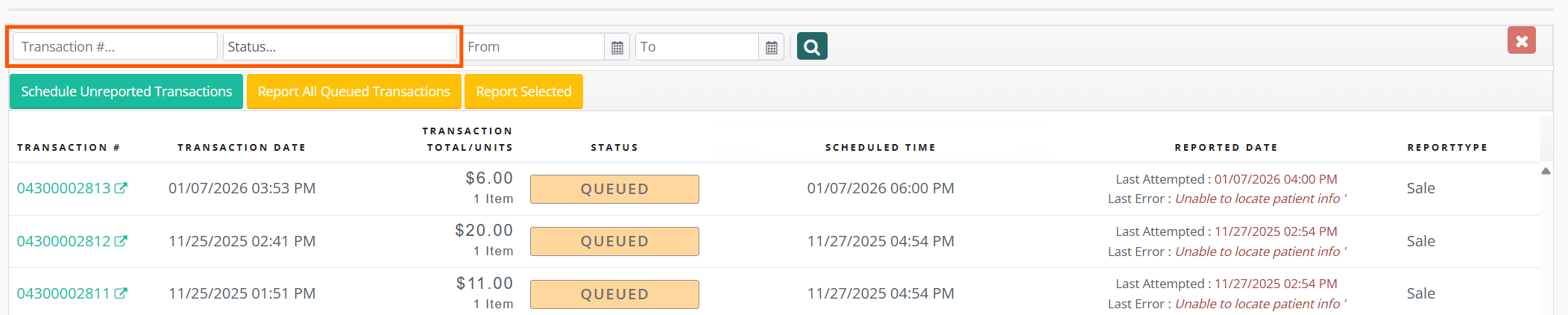Open external link icon for transaction 04300002811

pos(121,293)
